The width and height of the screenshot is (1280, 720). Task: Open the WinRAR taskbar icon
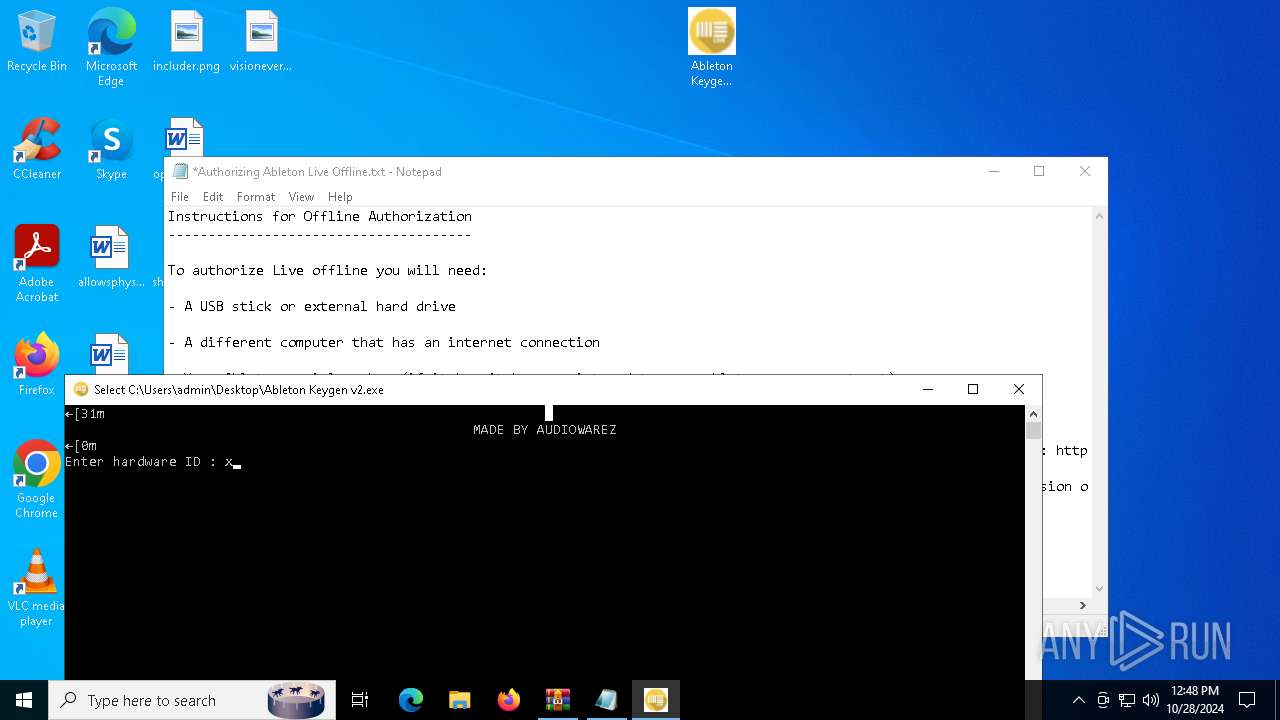(x=558, y=700)
